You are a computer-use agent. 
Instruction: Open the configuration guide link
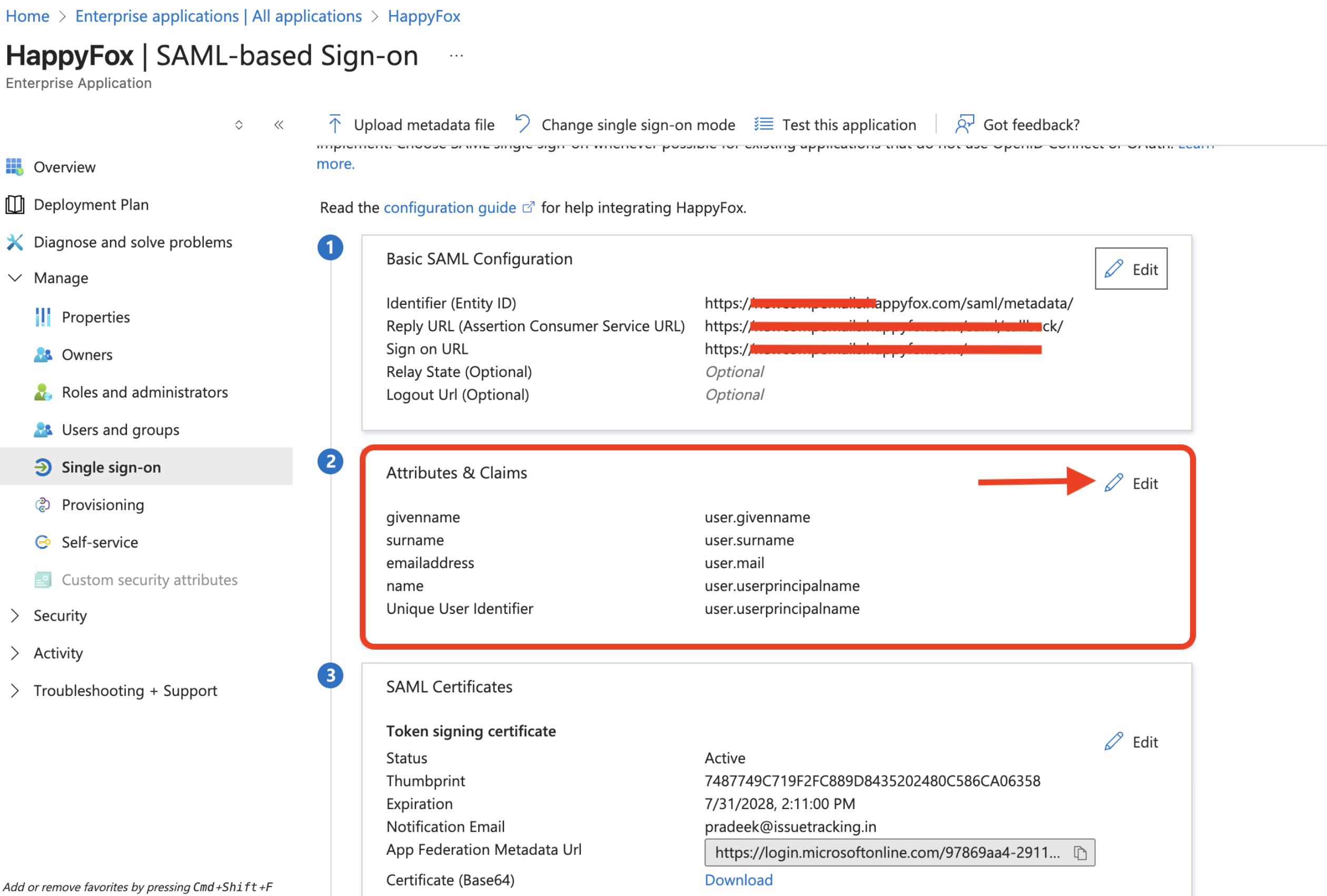(x=449, y=208)
